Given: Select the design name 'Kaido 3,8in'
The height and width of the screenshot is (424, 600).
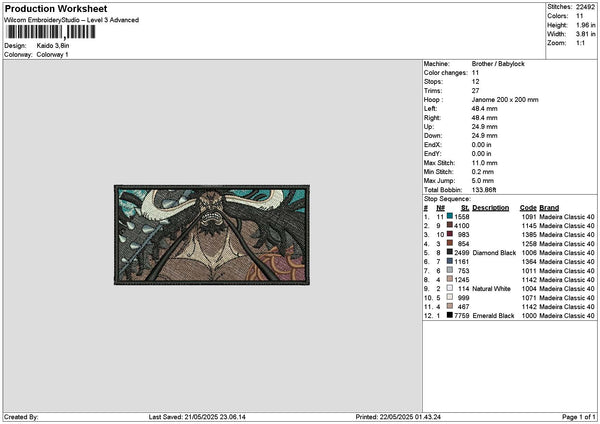Looking at the screenshot, I should 53,46.
